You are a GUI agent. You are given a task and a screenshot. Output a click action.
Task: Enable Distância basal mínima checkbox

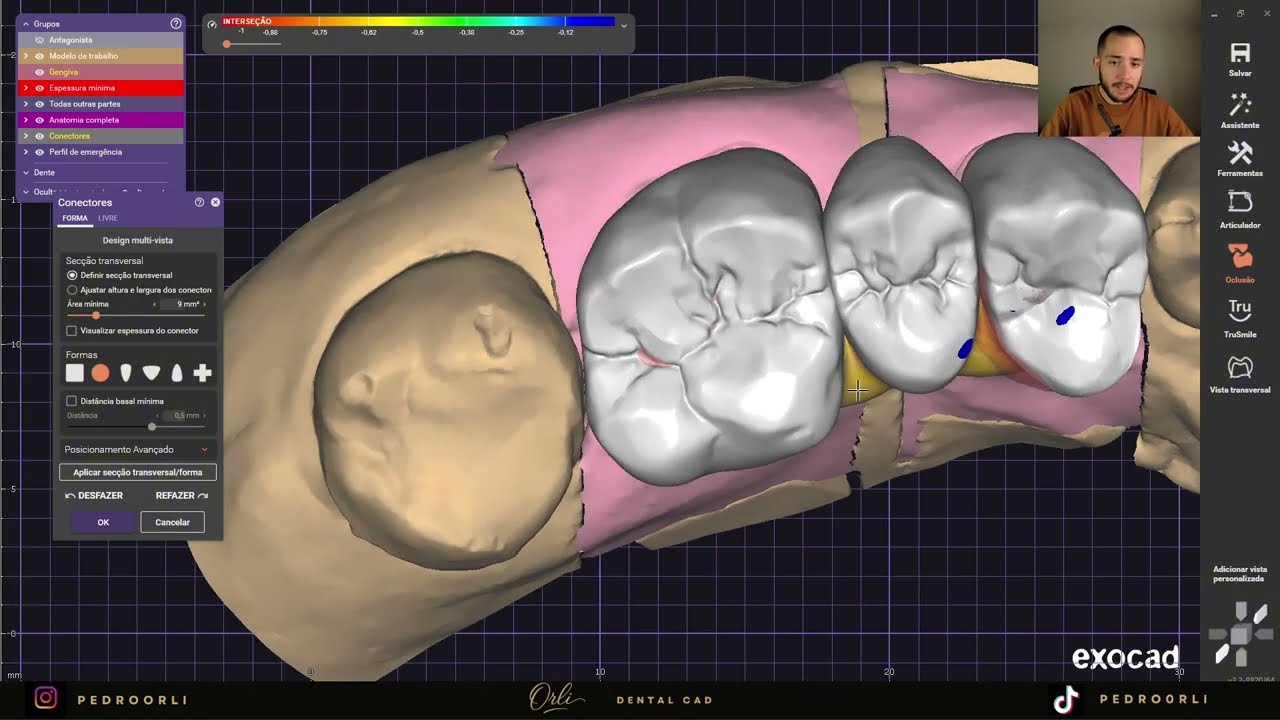coord(71,401)
